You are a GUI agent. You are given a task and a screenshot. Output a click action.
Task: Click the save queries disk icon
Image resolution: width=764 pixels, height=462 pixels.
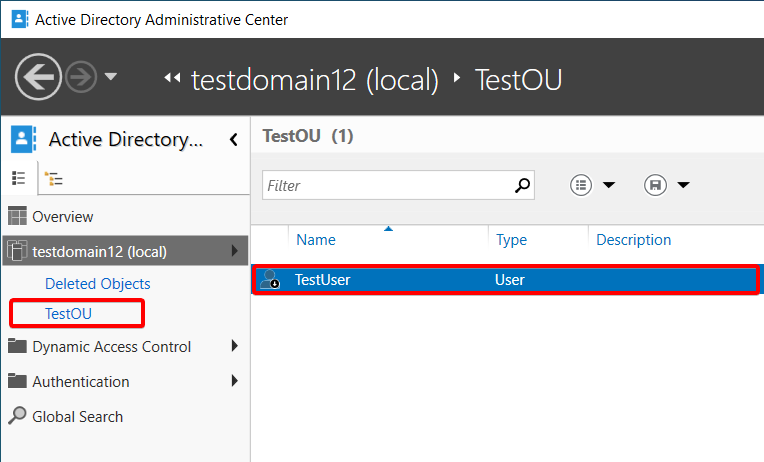[655, 185]
